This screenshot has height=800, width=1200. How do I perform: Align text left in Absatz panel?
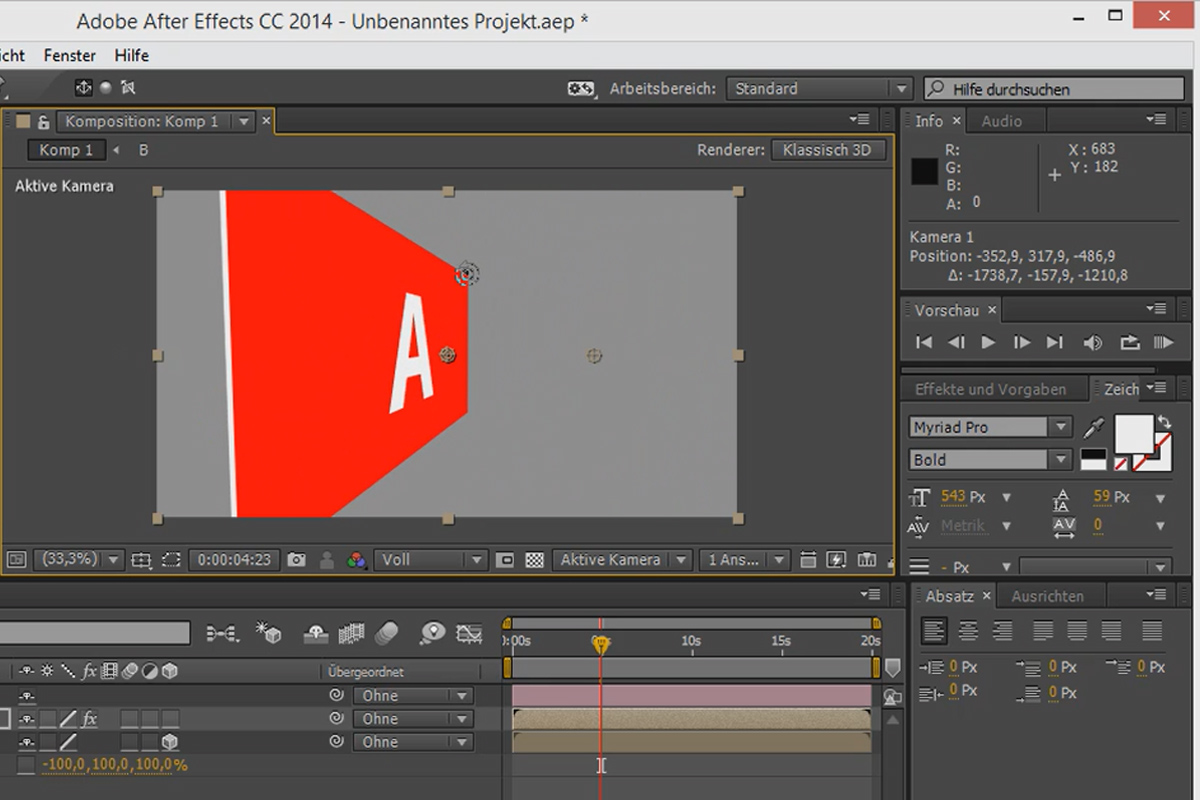[934, 631]
